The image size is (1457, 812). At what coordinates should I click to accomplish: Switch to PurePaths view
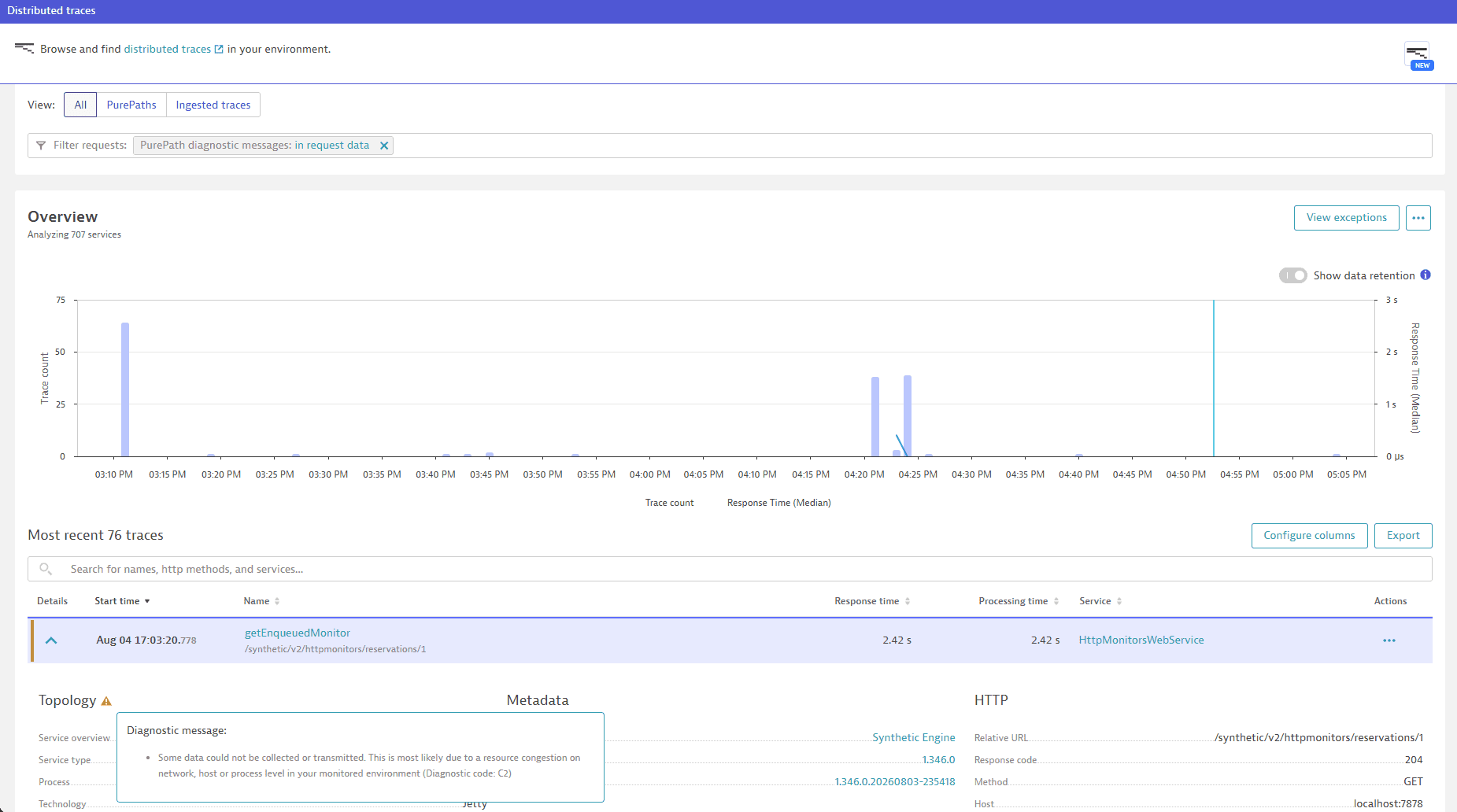tap(131, 105)
